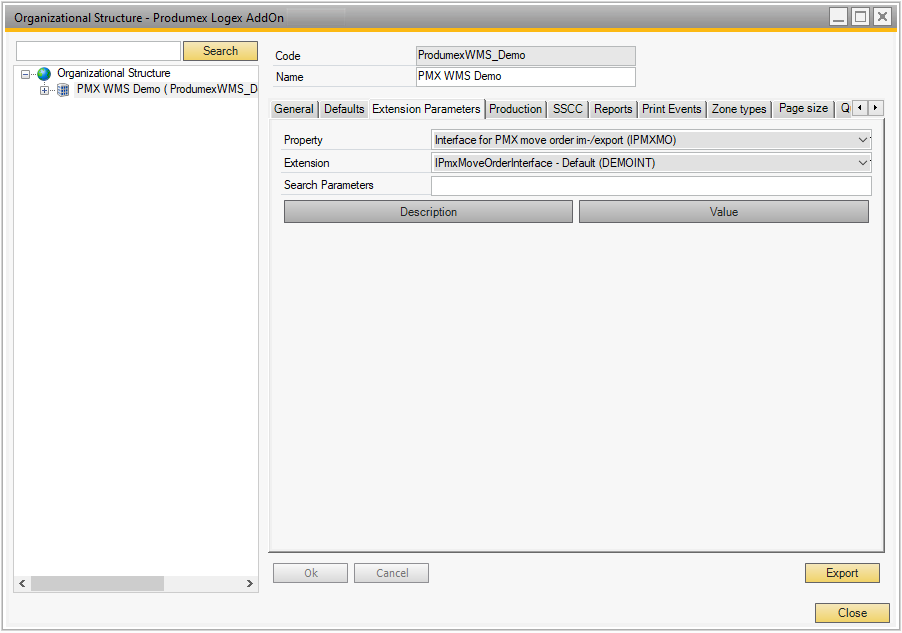Click the building icon next to PMX WMS Demo
The image size is (902, 633).
63,90
